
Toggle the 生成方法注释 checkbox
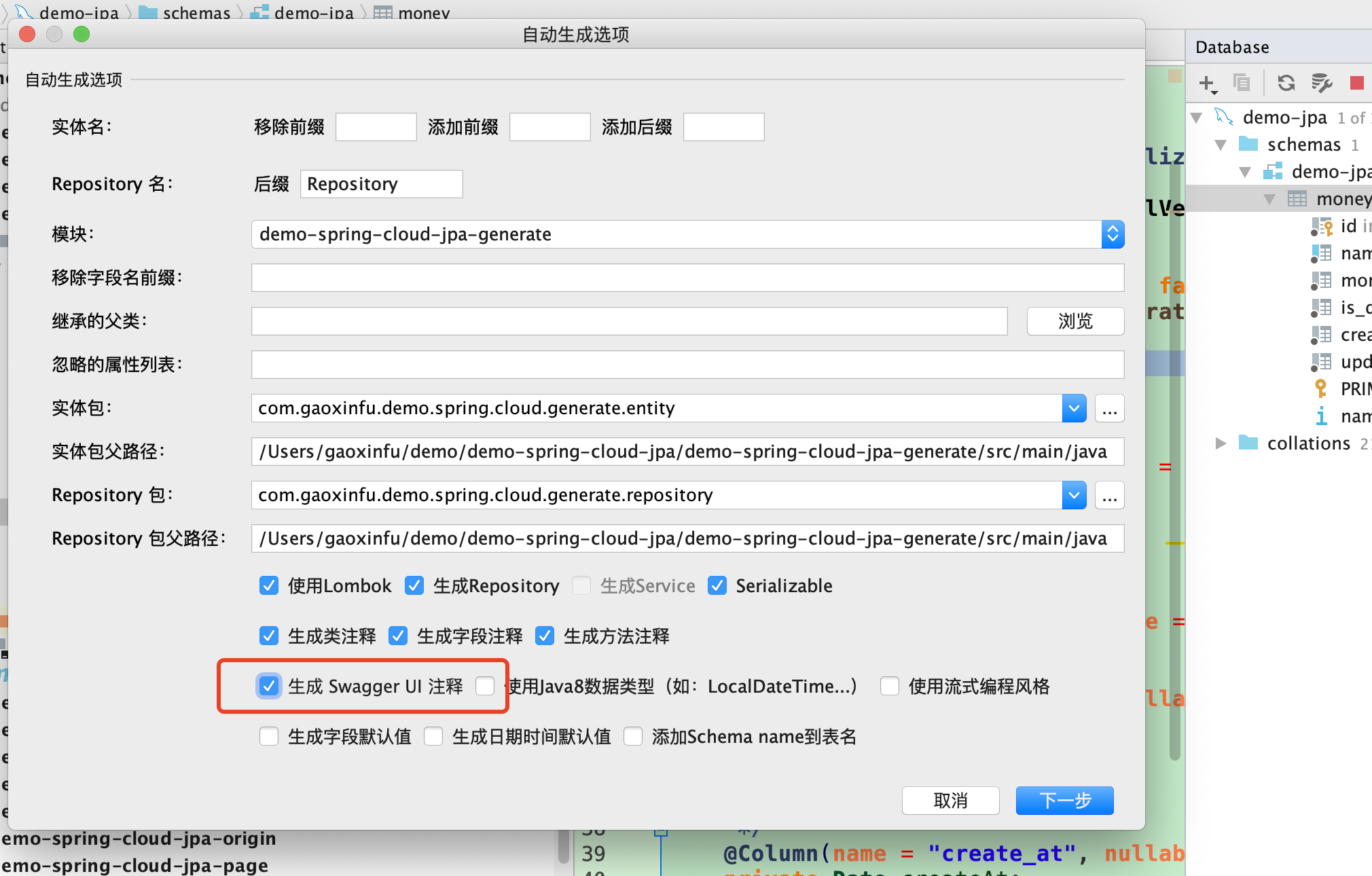[545, 636]
